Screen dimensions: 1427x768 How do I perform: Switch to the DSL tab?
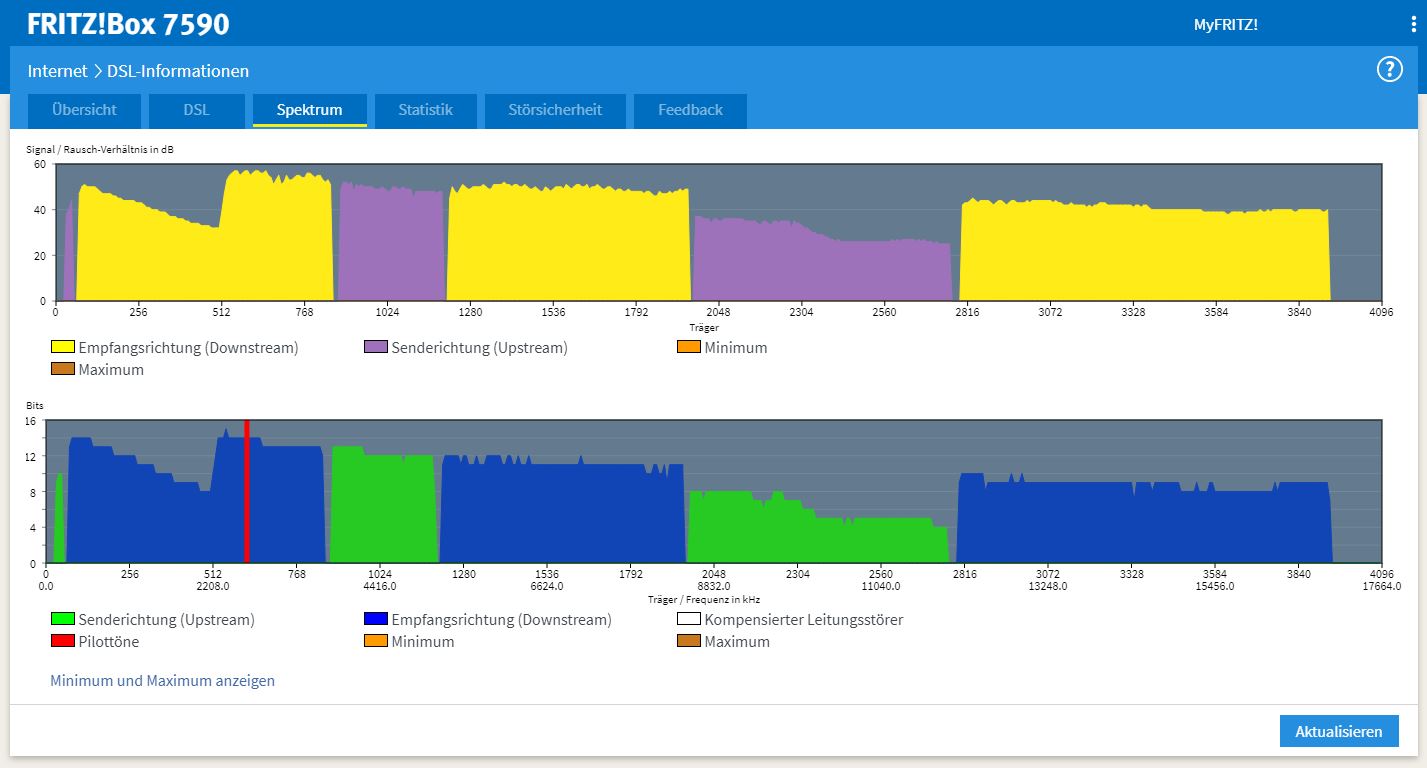[197, 110]
